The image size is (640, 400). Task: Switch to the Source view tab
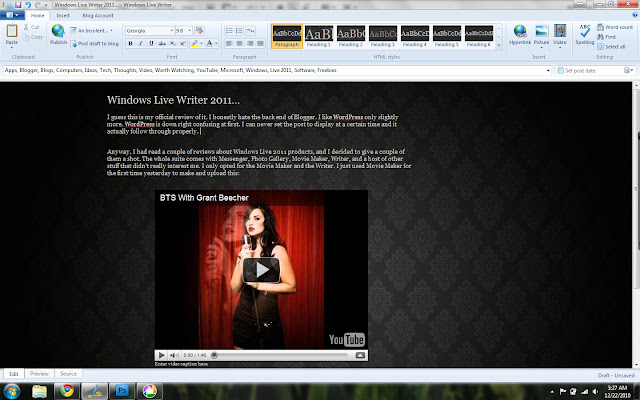click(x=68, y=373)
